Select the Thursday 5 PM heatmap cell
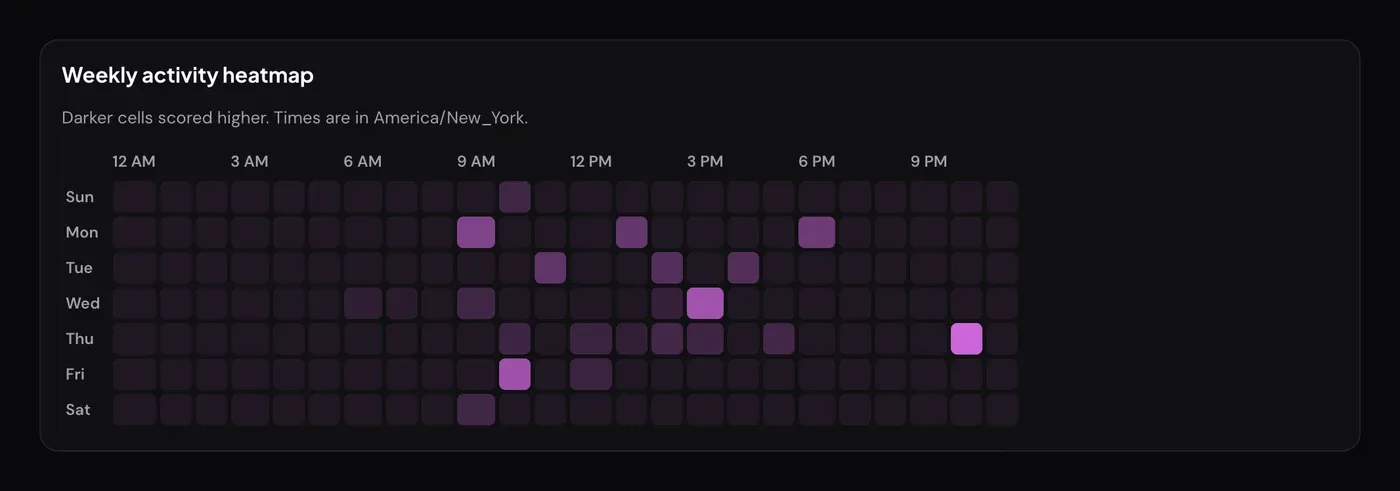 779,339
